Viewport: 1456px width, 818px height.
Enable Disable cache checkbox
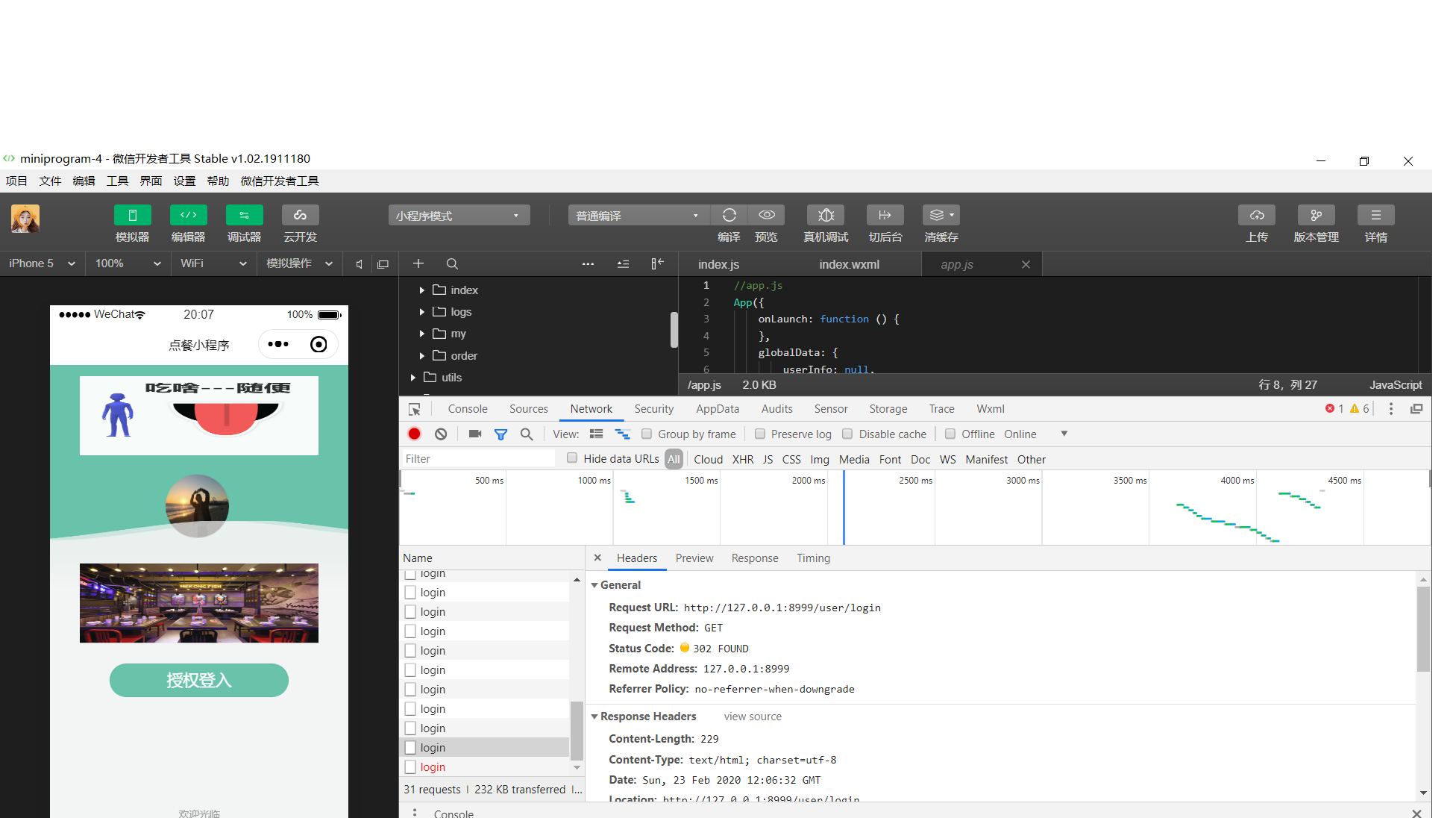[847, 434]
